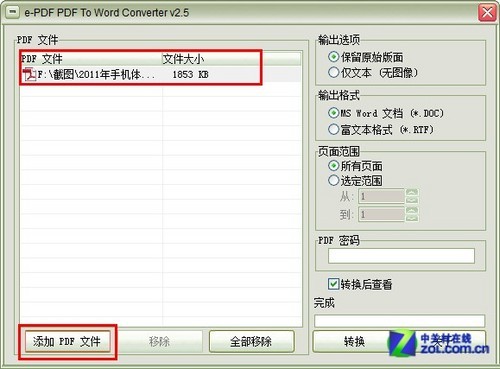Click the PDF 文件 column header
Viewport: 500px width, 369px height.
point(91,59)
